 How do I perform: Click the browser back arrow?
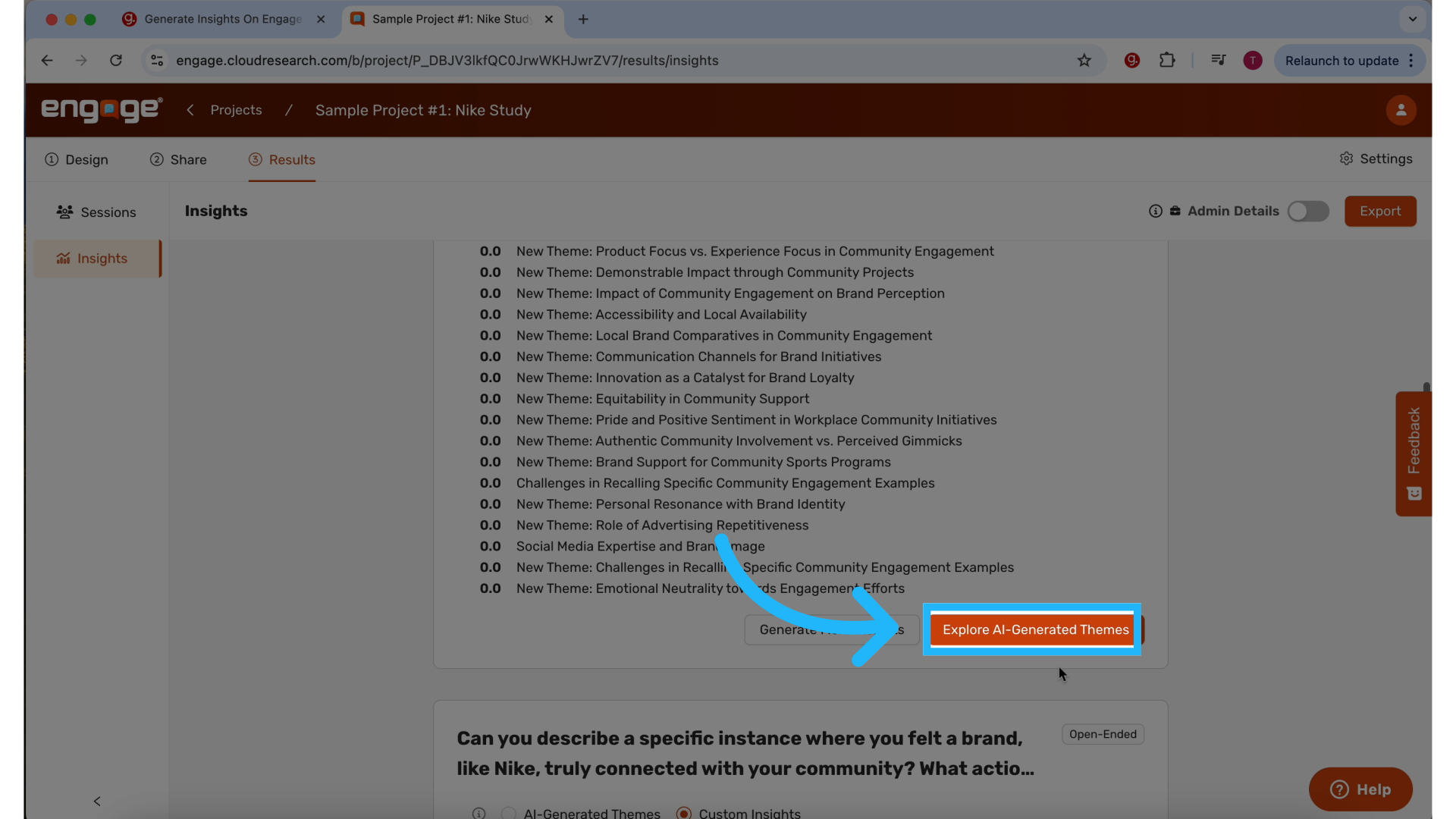tap(47, 61)
